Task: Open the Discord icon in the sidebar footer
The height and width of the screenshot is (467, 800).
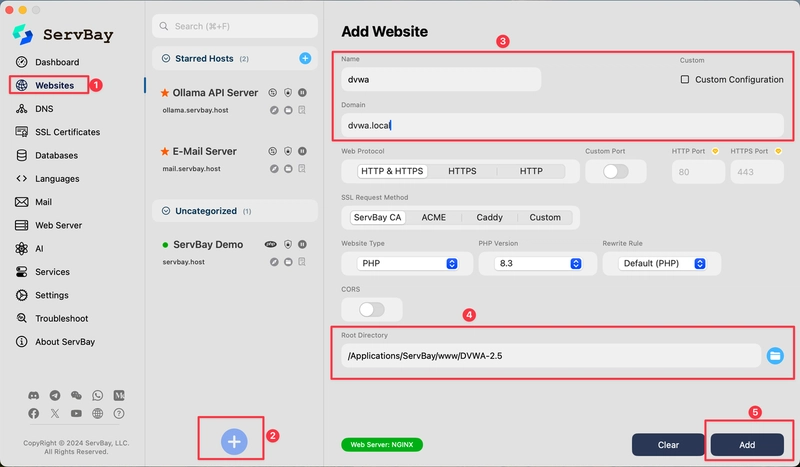Action: (x=34, y=395)
